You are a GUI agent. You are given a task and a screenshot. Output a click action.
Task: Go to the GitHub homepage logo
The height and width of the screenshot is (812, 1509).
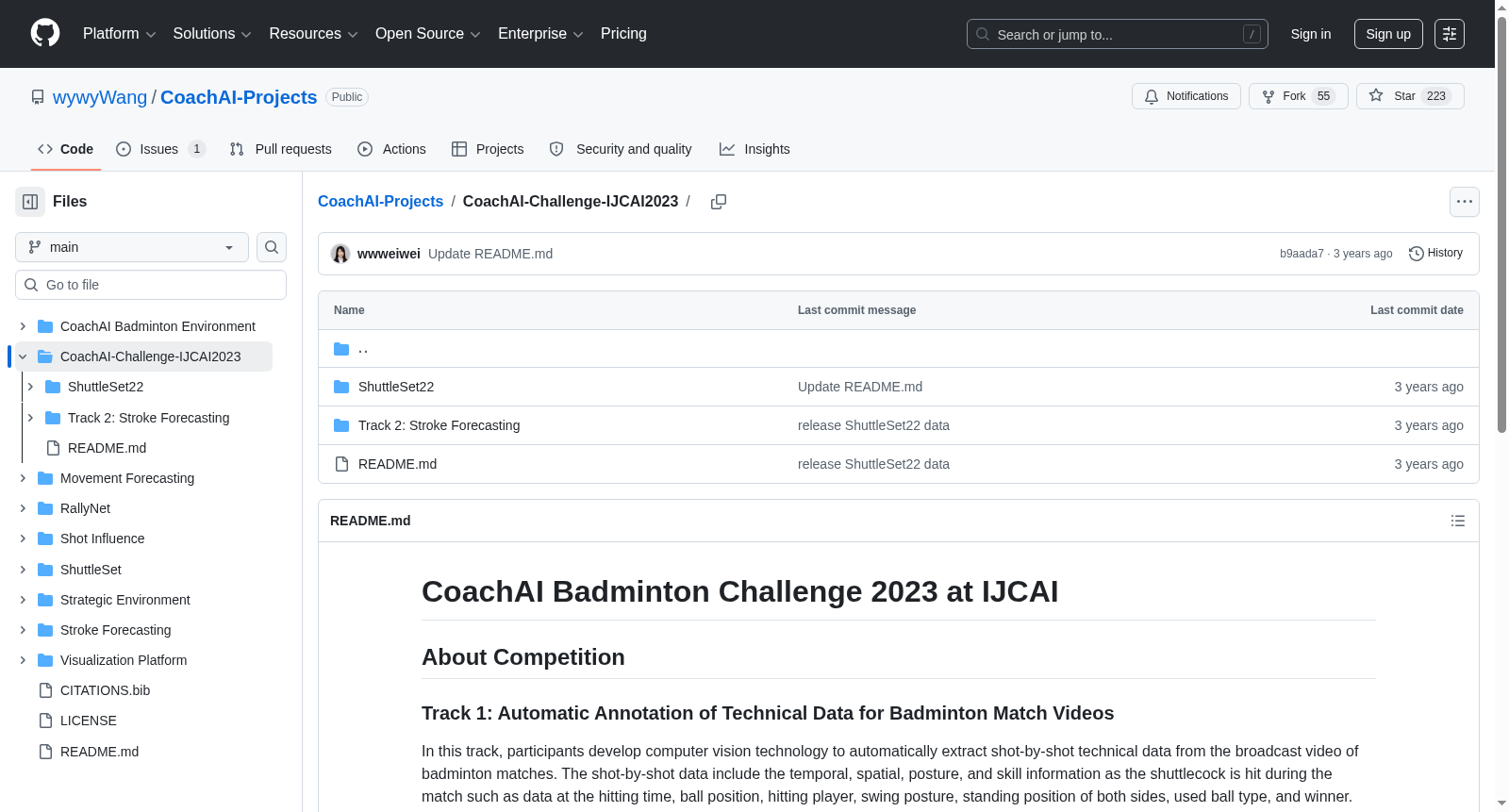coord(45,34)
